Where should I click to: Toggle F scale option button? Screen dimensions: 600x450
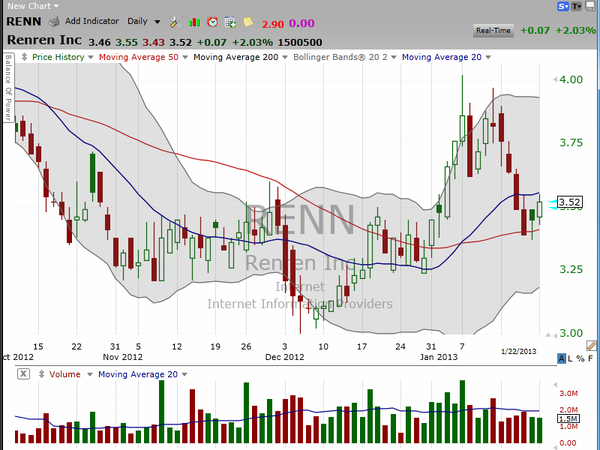tap(590, 359)
